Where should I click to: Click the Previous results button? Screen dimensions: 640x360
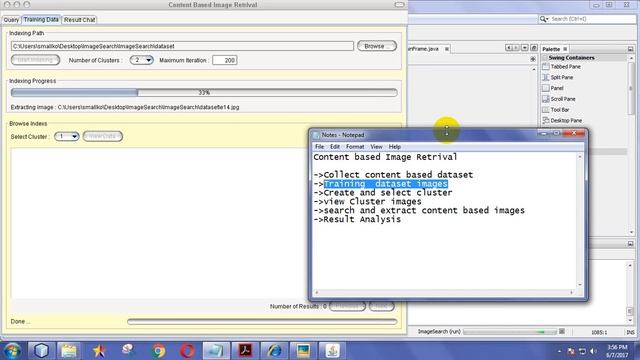click(347, 306)
